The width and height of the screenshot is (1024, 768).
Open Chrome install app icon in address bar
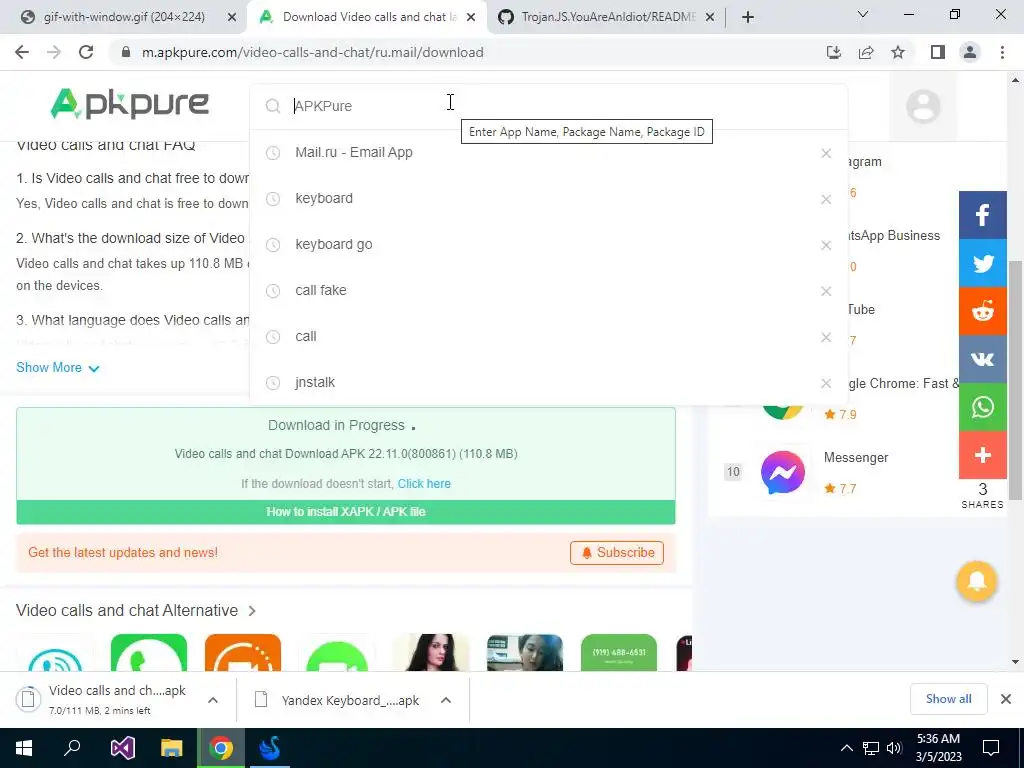point(833,52)
